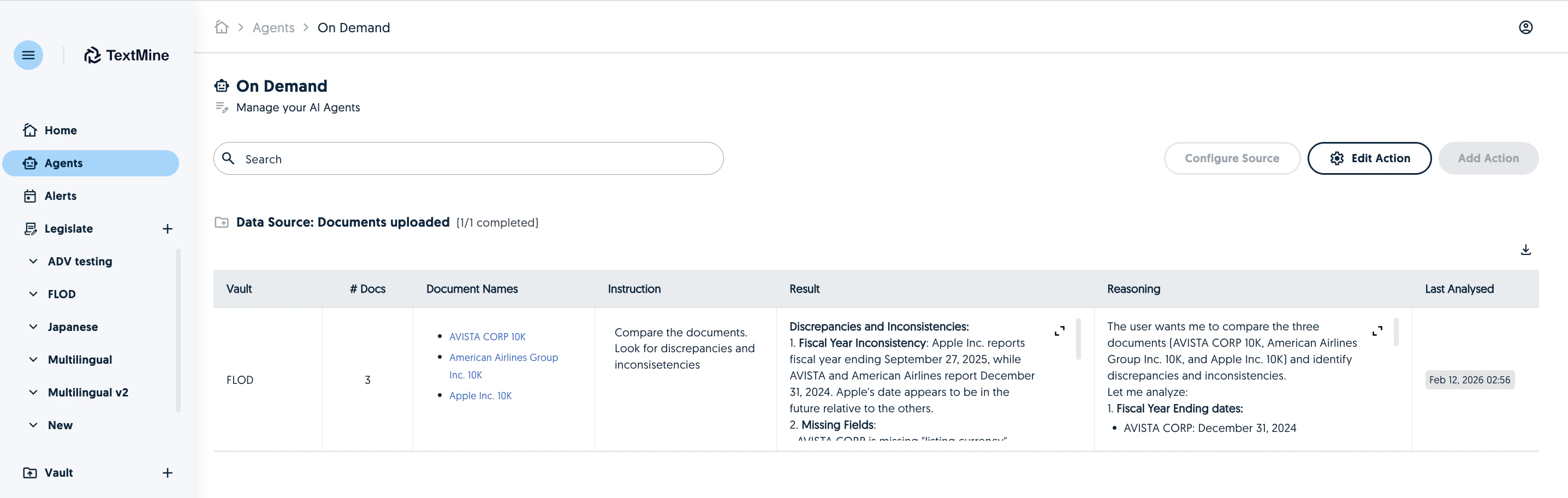Click On Demand in the breadcrumb
1568x498 pixels.
coord(354,27)
